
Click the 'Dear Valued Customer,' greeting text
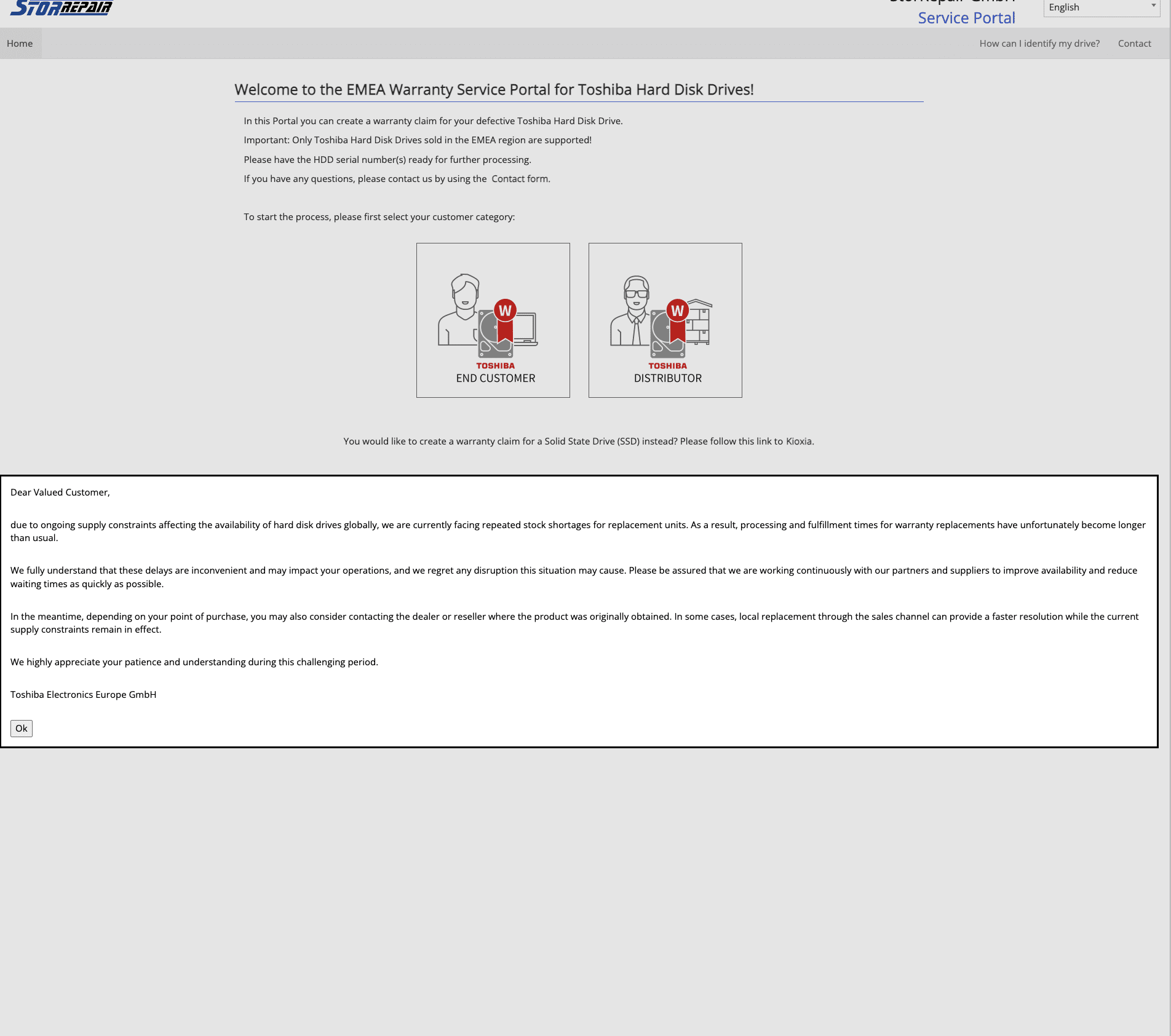pos(60,492)
